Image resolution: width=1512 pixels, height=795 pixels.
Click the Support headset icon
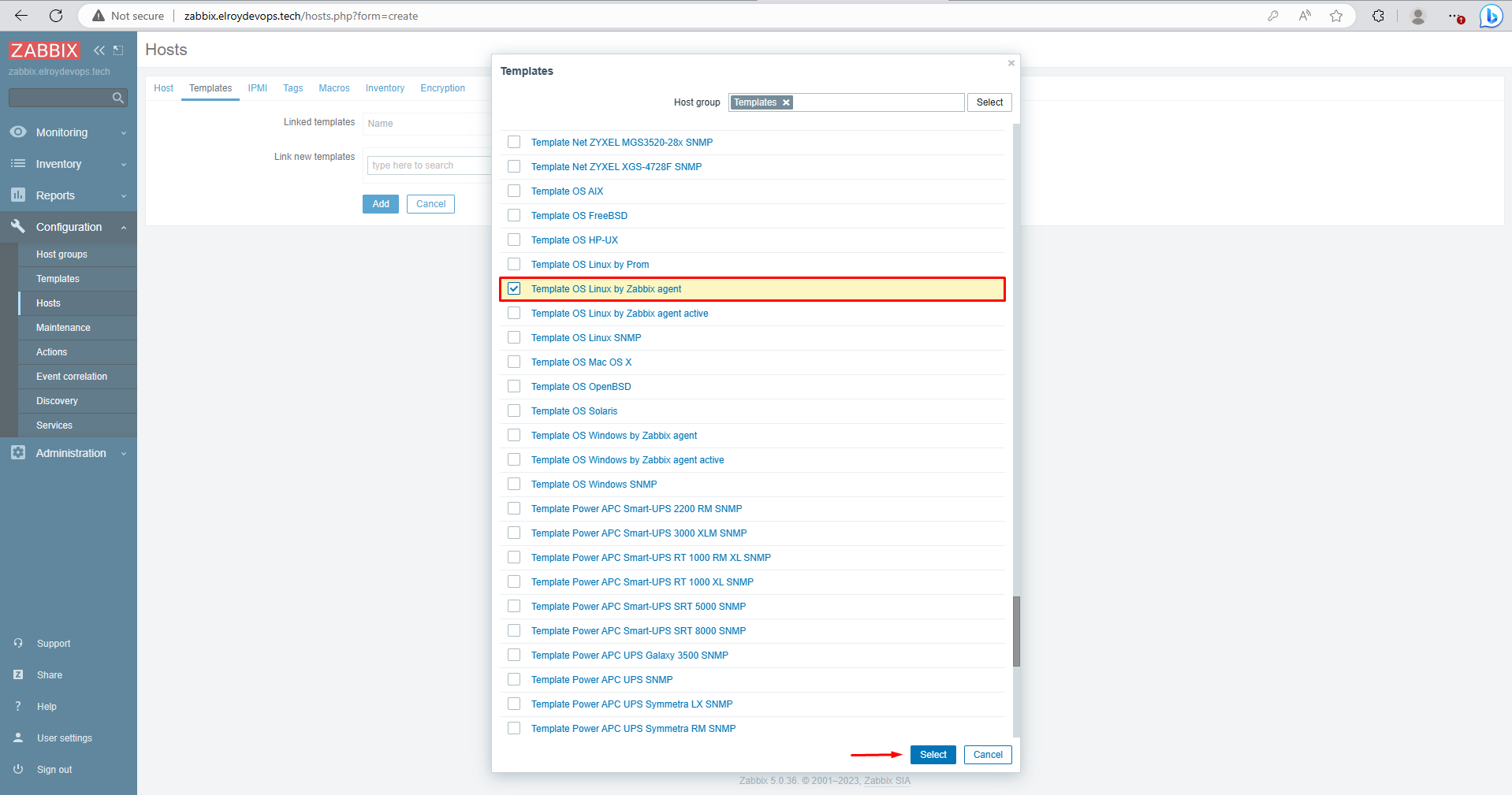pos(18,644)
